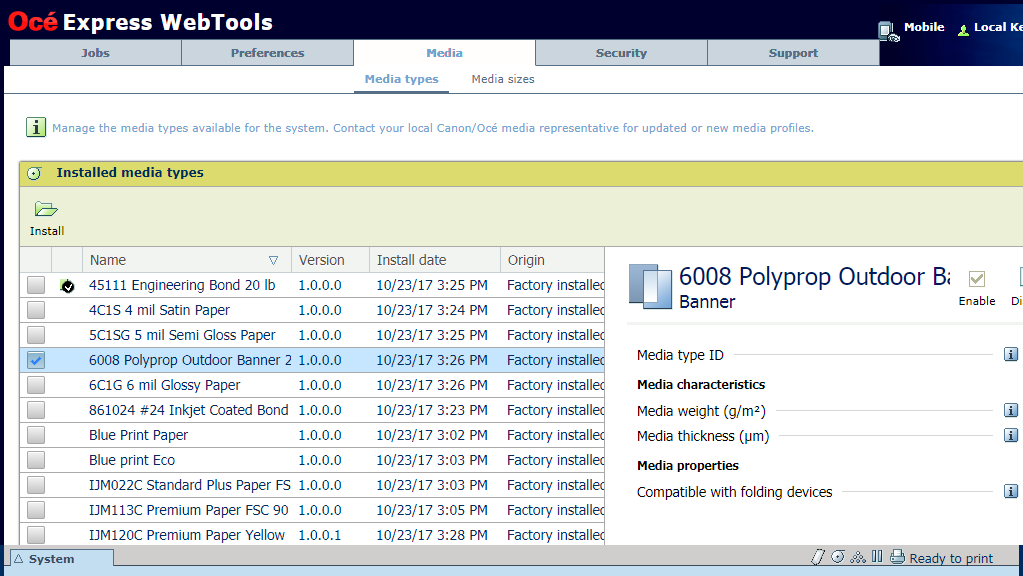
Task: Click the Local Key Operator user icon
Action: 963,30
